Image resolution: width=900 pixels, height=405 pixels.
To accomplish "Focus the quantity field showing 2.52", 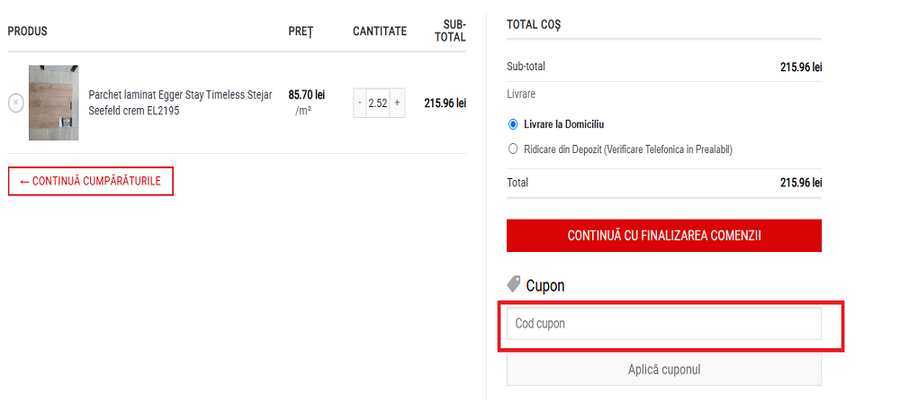I will coord(377,102).
